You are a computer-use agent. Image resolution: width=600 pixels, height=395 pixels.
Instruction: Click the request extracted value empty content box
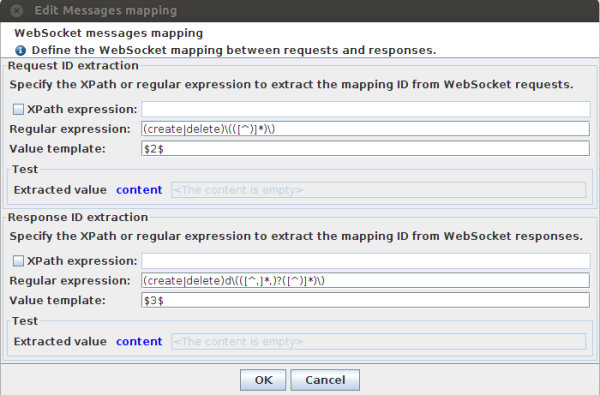[378, 190]
